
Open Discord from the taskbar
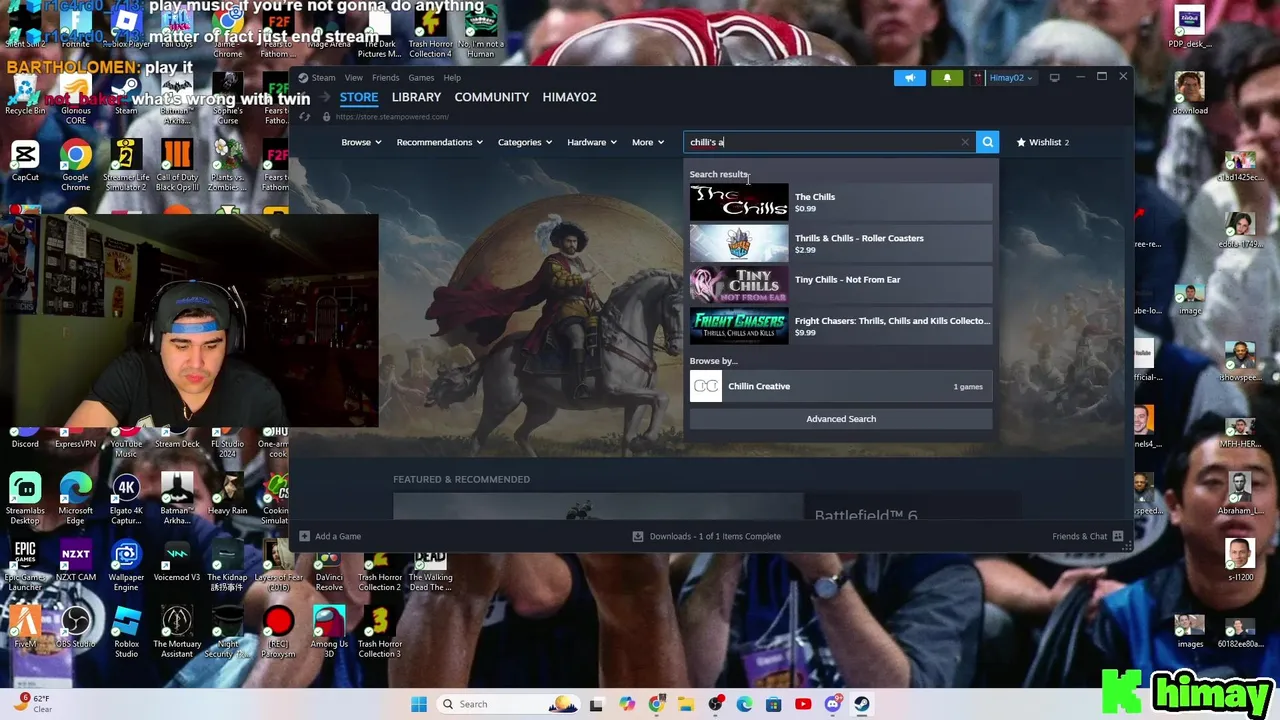pos(832,704)
